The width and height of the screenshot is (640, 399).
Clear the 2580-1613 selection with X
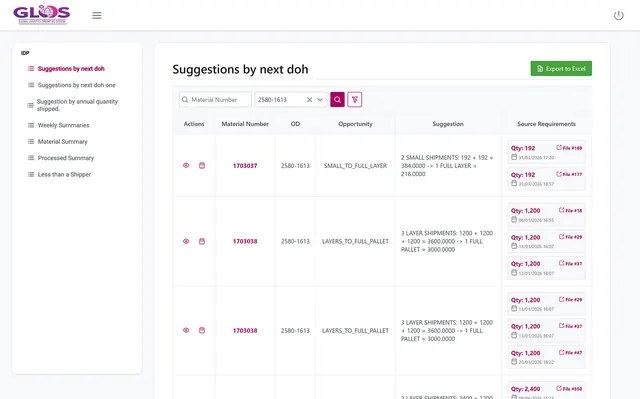pyautogui.click(x=309, y=100)
